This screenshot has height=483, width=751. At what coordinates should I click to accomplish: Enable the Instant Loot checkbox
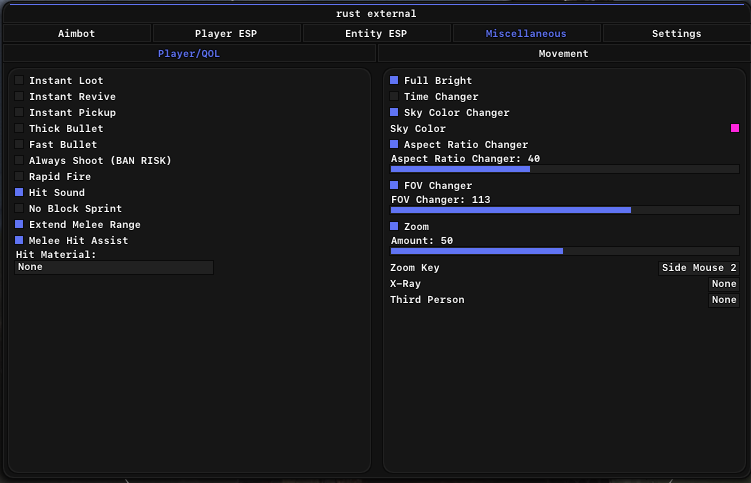[x=19, y=80]
